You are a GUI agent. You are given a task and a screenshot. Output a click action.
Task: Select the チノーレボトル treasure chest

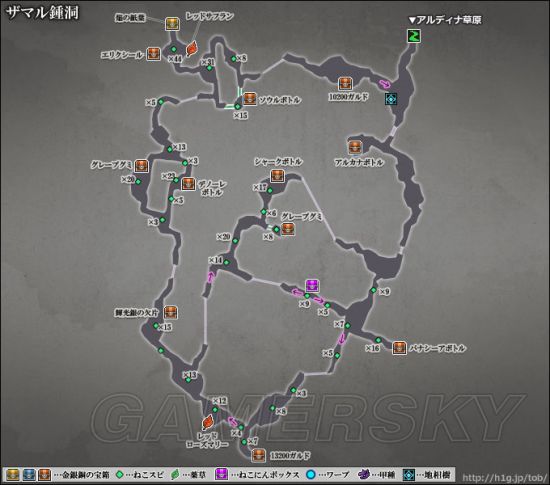[x=188, y=183]
